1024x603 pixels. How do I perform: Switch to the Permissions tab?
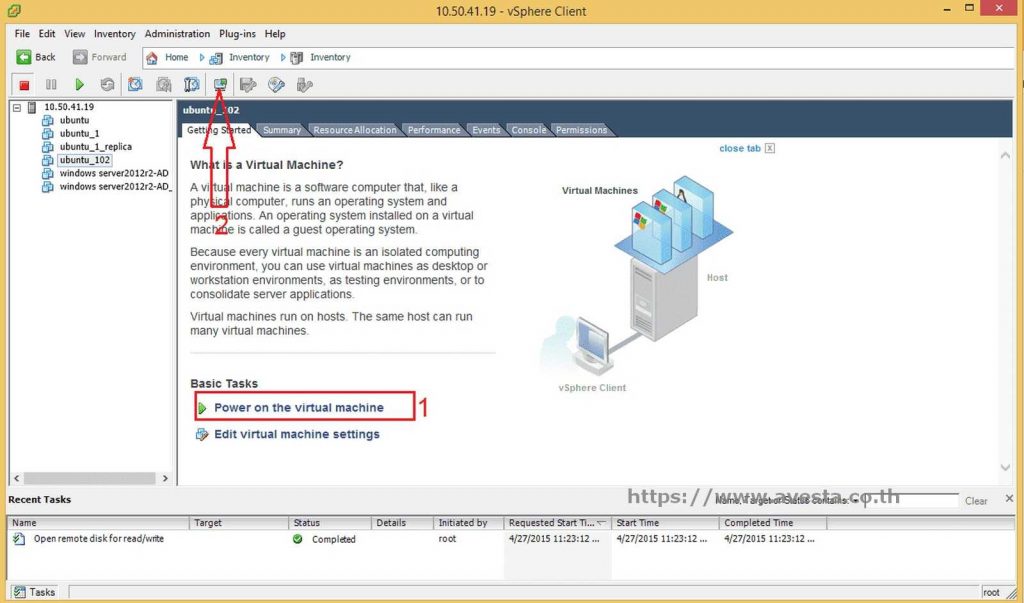[x=581, y=130]
